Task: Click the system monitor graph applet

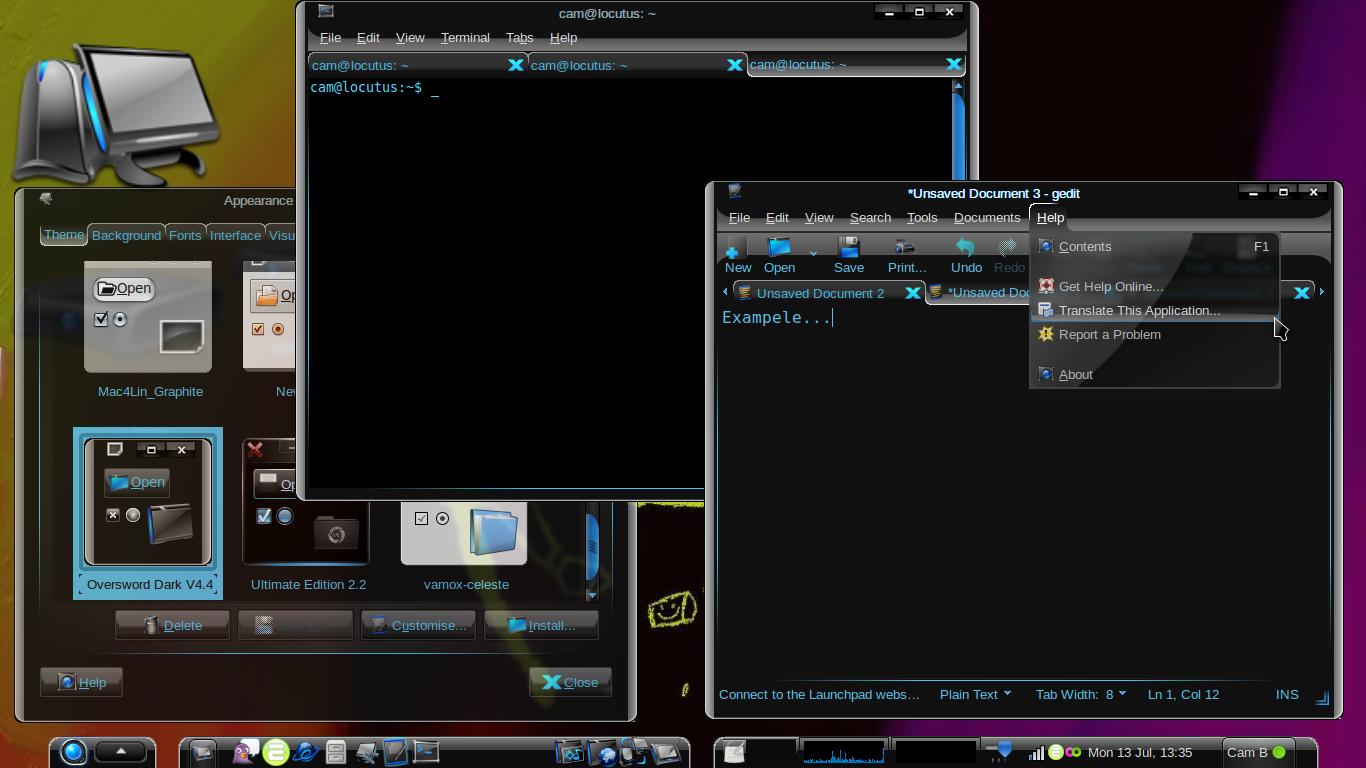Action: coord(844,752)
